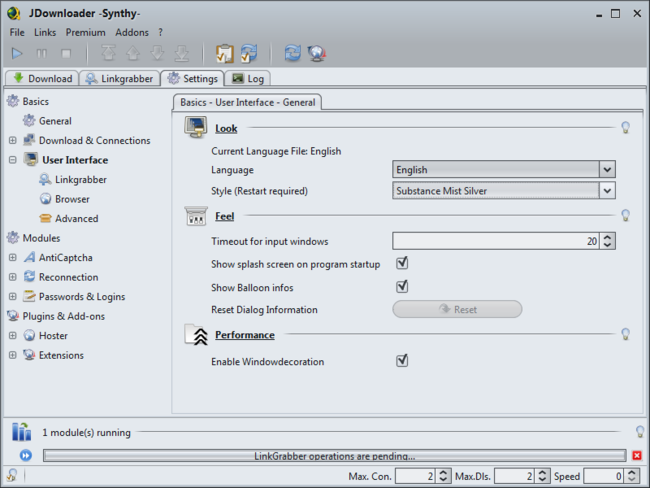The image size is (650, 488).
Task: Click the JDownloader globe title bar icon
Action: coord(14,13)
